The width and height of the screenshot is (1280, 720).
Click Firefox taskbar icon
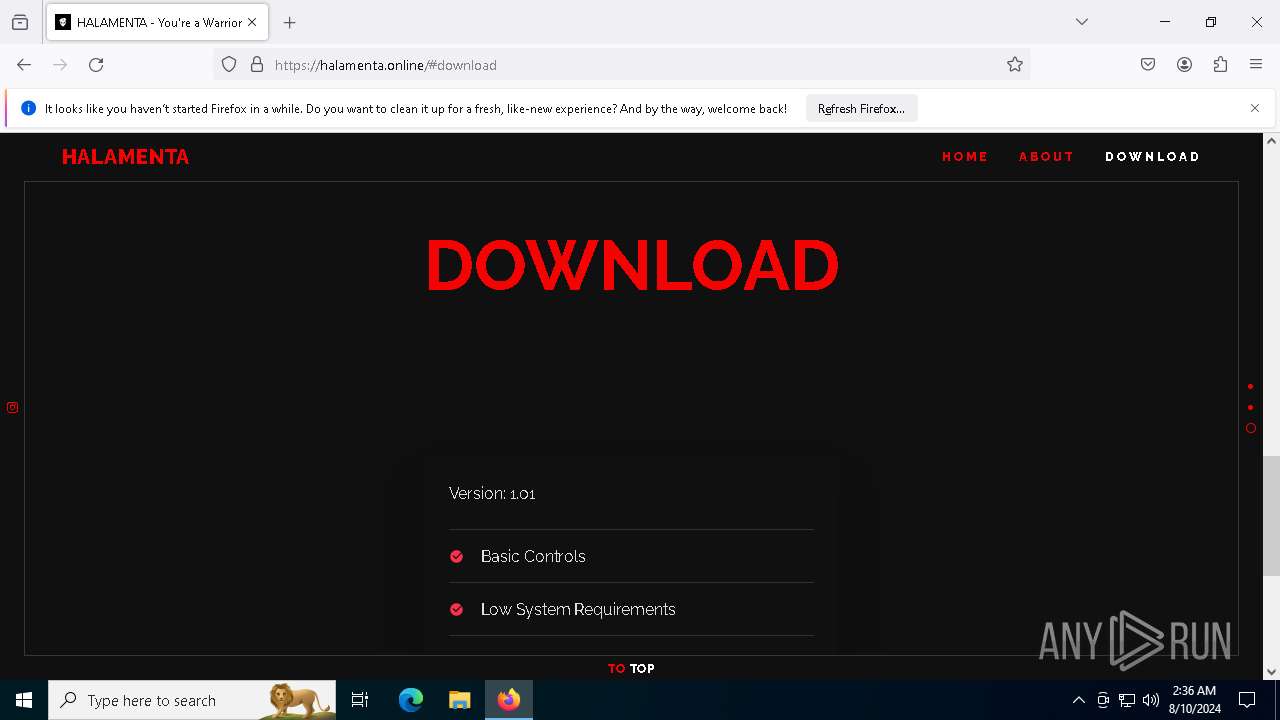coord(509,700)
